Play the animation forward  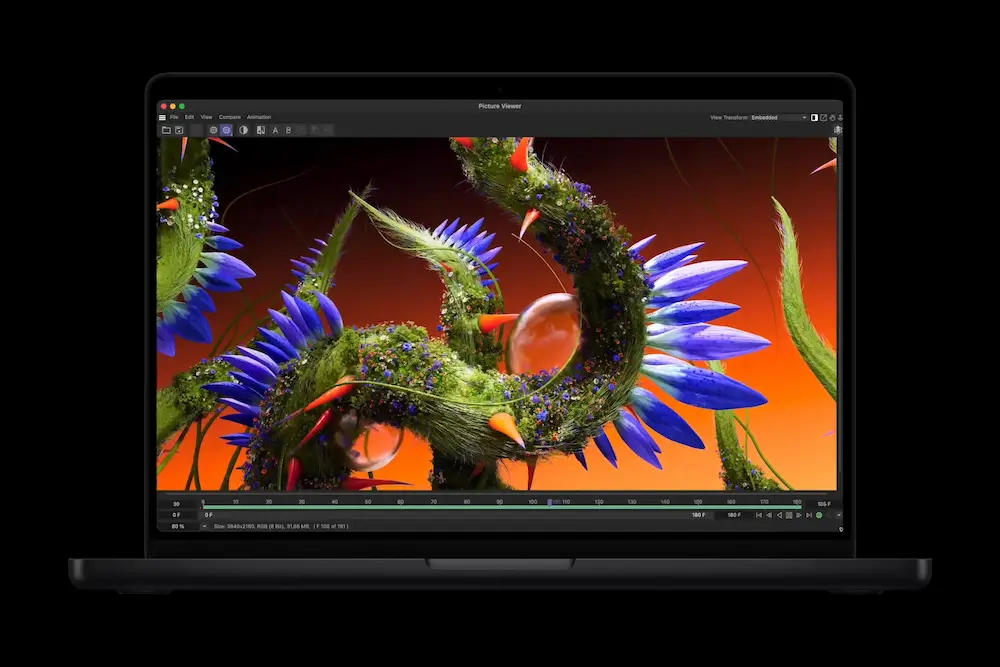coord(799,515)
